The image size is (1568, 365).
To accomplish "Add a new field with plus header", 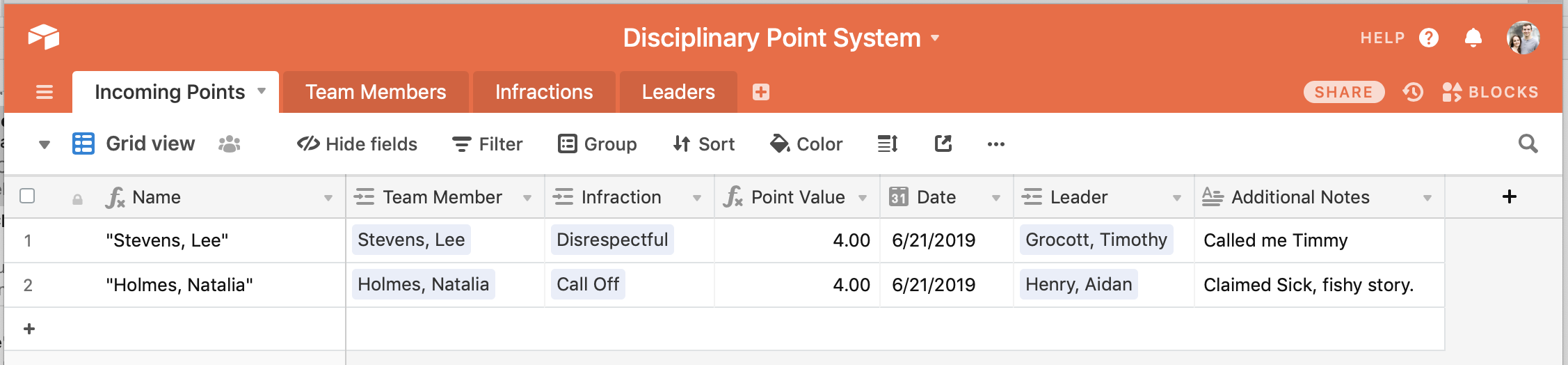I will coord(1510,196).
